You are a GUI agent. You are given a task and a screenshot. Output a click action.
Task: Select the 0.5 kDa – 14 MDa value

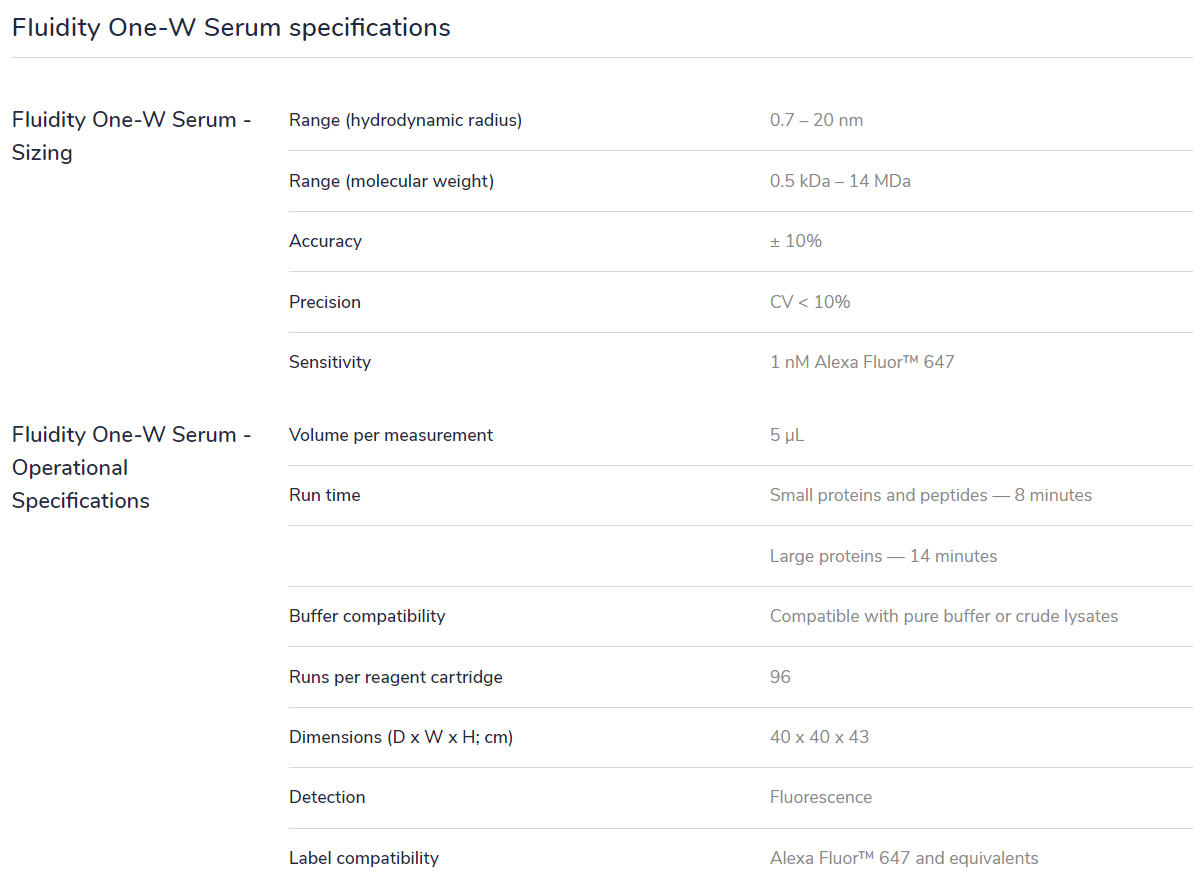coord(840,181)
